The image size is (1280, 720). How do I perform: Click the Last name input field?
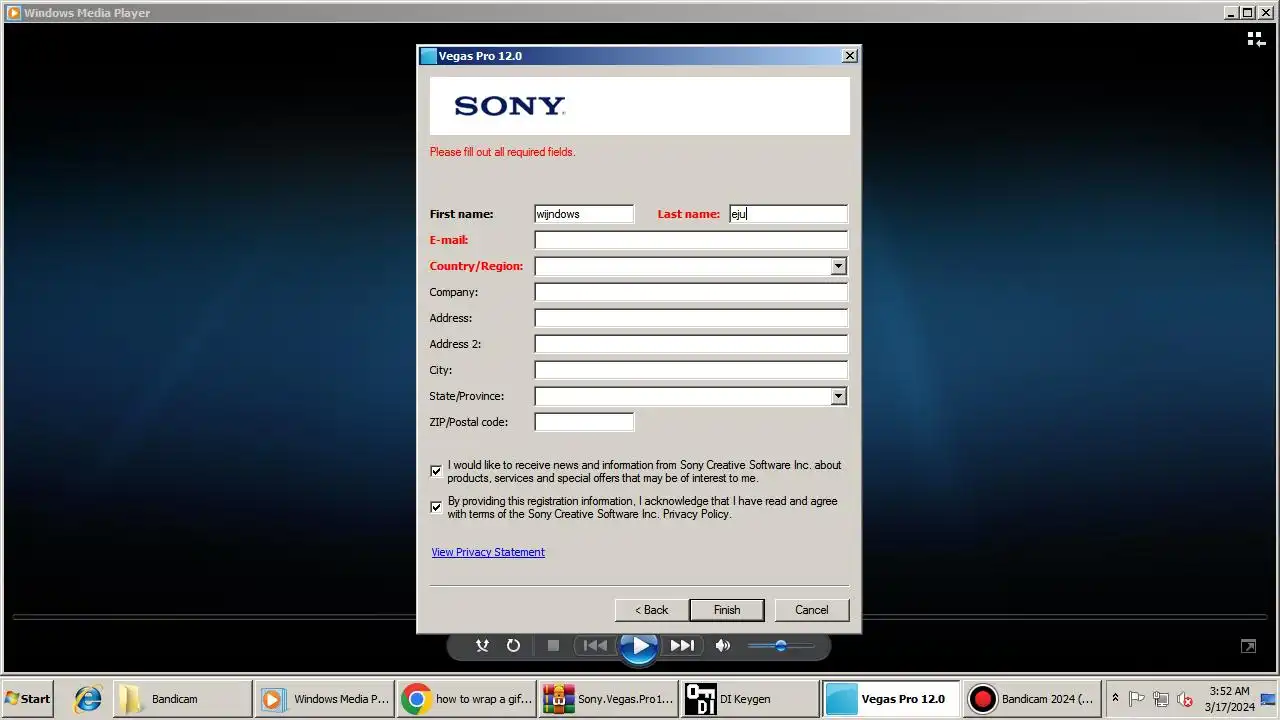(x=788, y=214)
